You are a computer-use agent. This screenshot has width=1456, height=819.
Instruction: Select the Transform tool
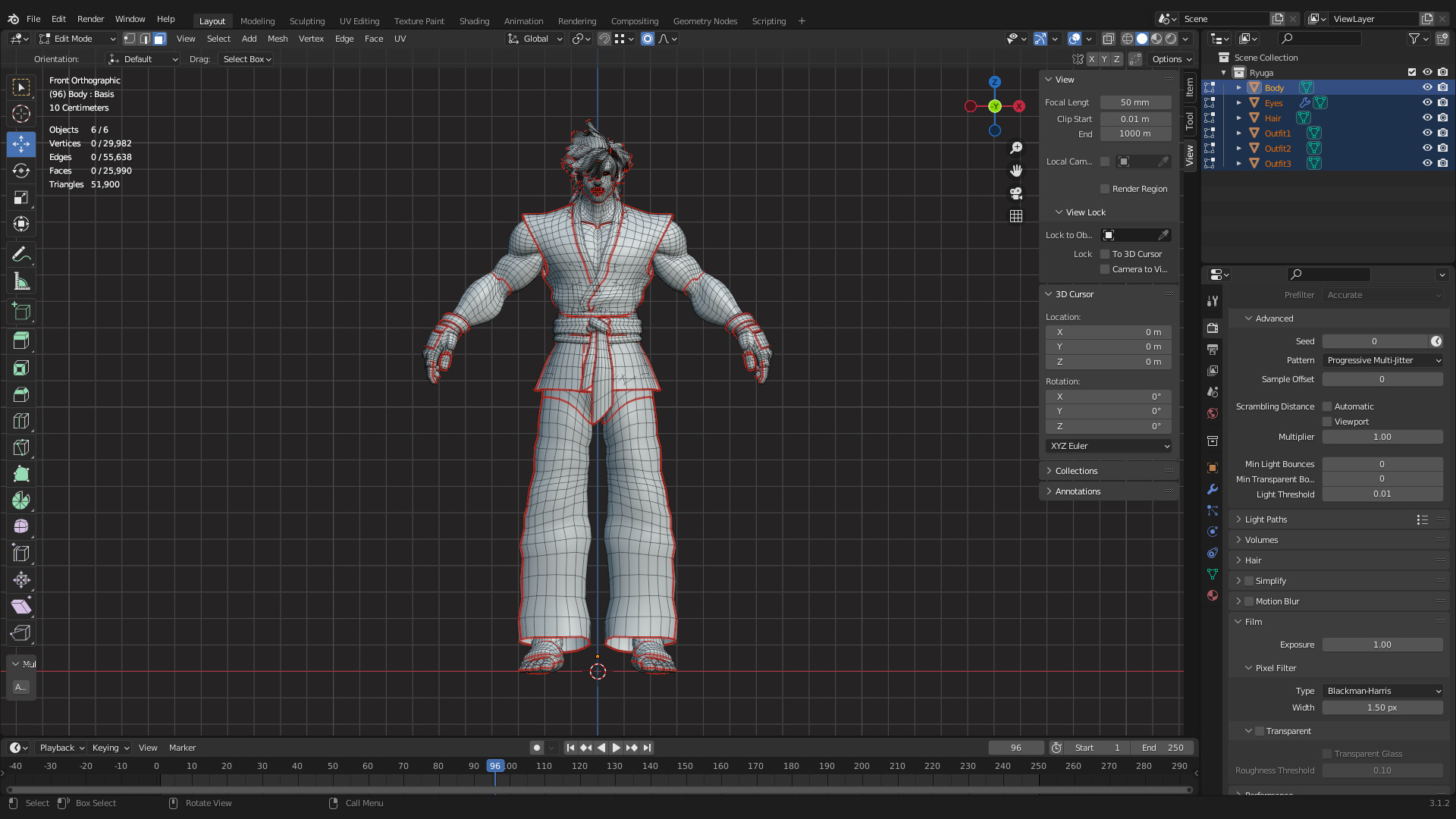pyautogui.click(x=21, y=224)
